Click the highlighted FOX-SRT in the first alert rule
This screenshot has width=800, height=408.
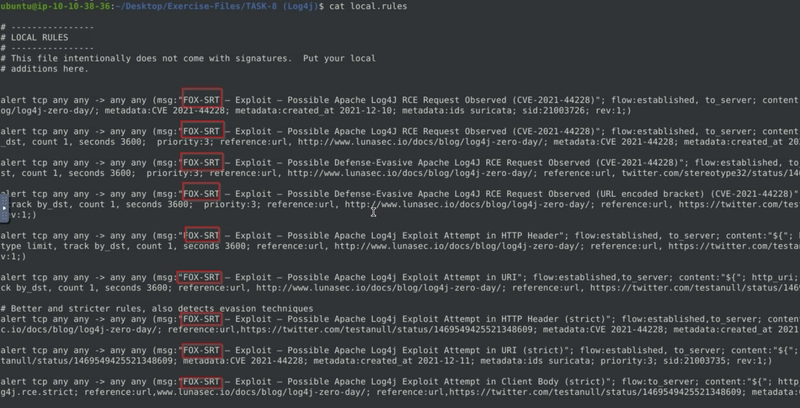click(x=202, y=100)
